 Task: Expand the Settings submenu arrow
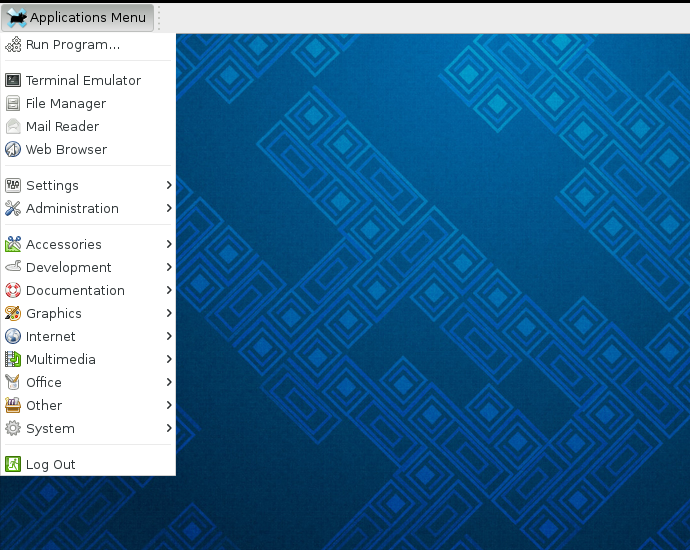click(169, 185)
